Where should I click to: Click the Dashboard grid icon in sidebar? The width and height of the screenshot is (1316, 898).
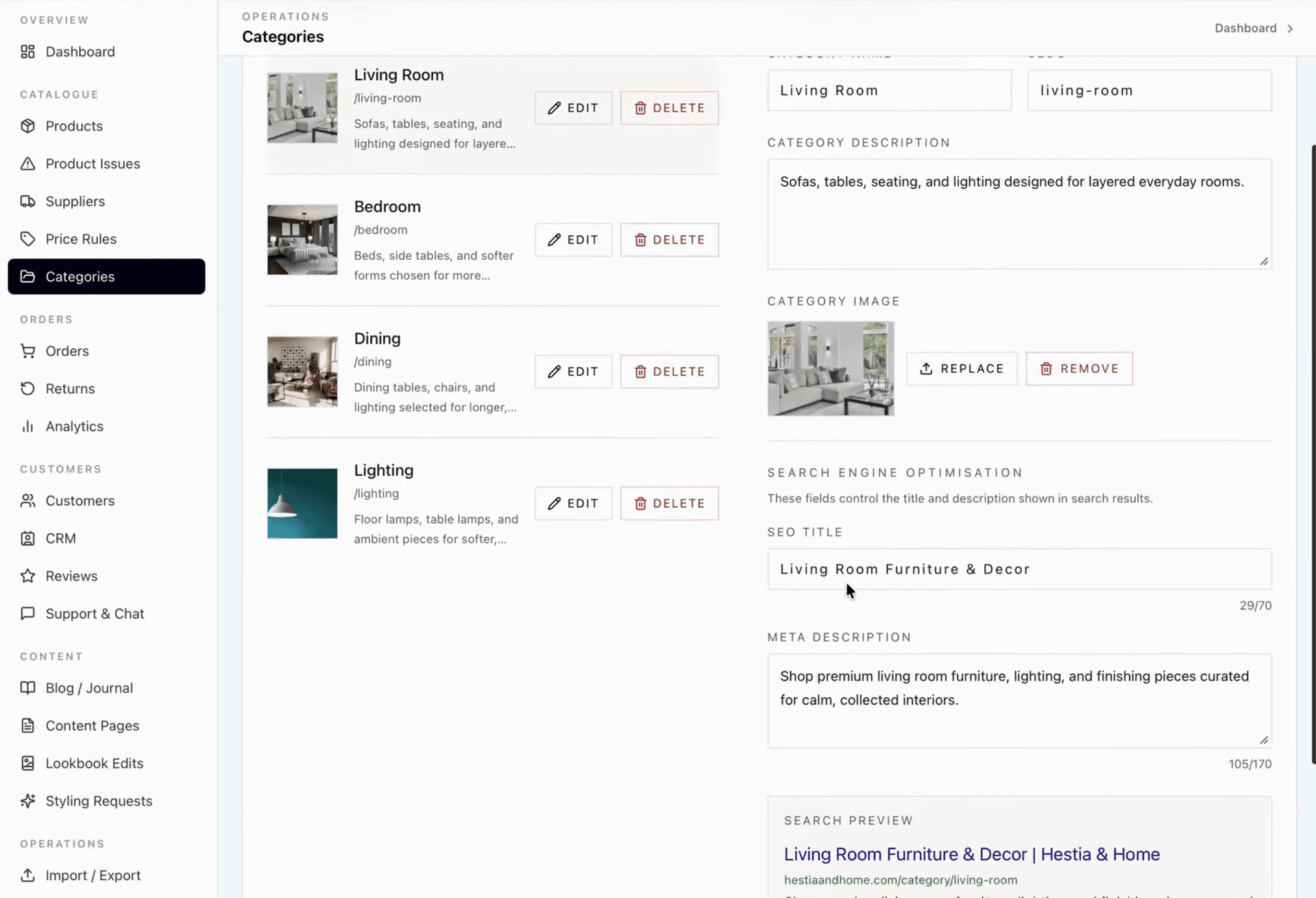[x=27, y=51]
